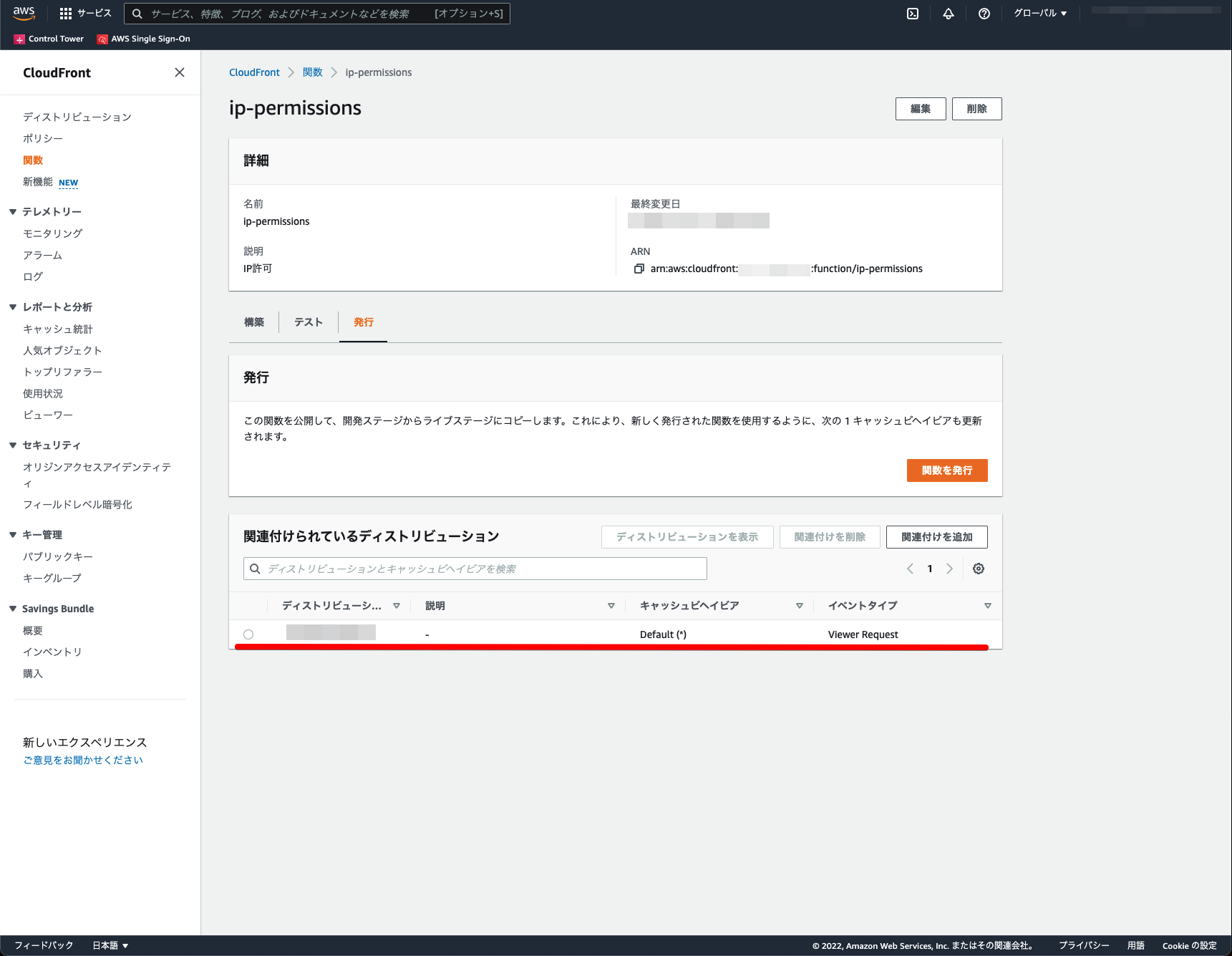Viewport: 1232px width, 956px height.
Task: Collapse the テレメトリー sidebar section
Action: pos(13,212)
